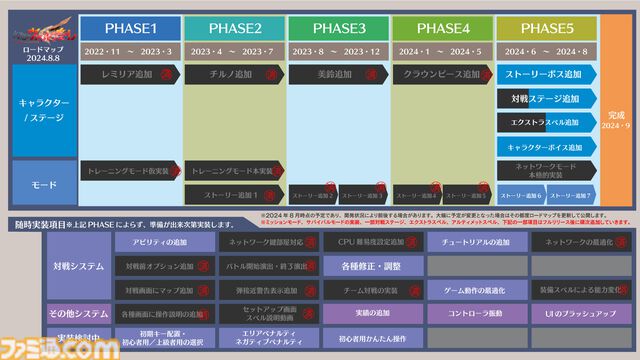
Task: Click the 各種修正・調整 cell
Action: (x=373, y=266)
